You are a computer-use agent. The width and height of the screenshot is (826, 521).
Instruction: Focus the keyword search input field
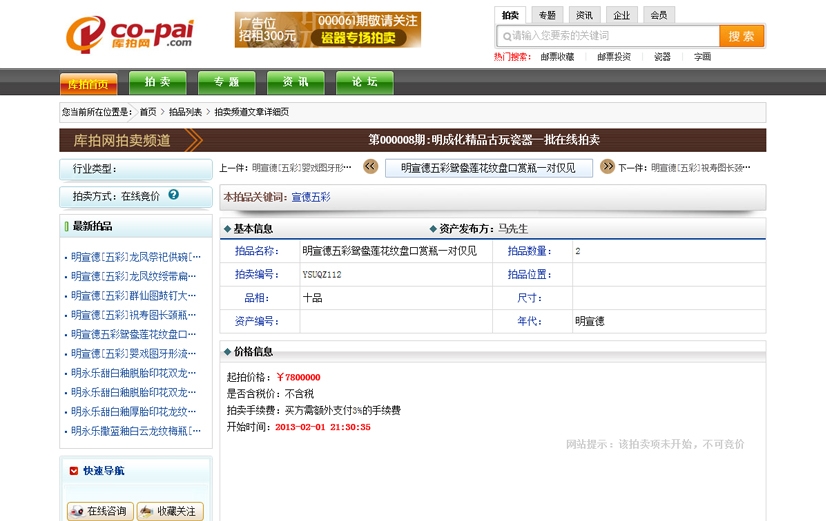(612, 36)
